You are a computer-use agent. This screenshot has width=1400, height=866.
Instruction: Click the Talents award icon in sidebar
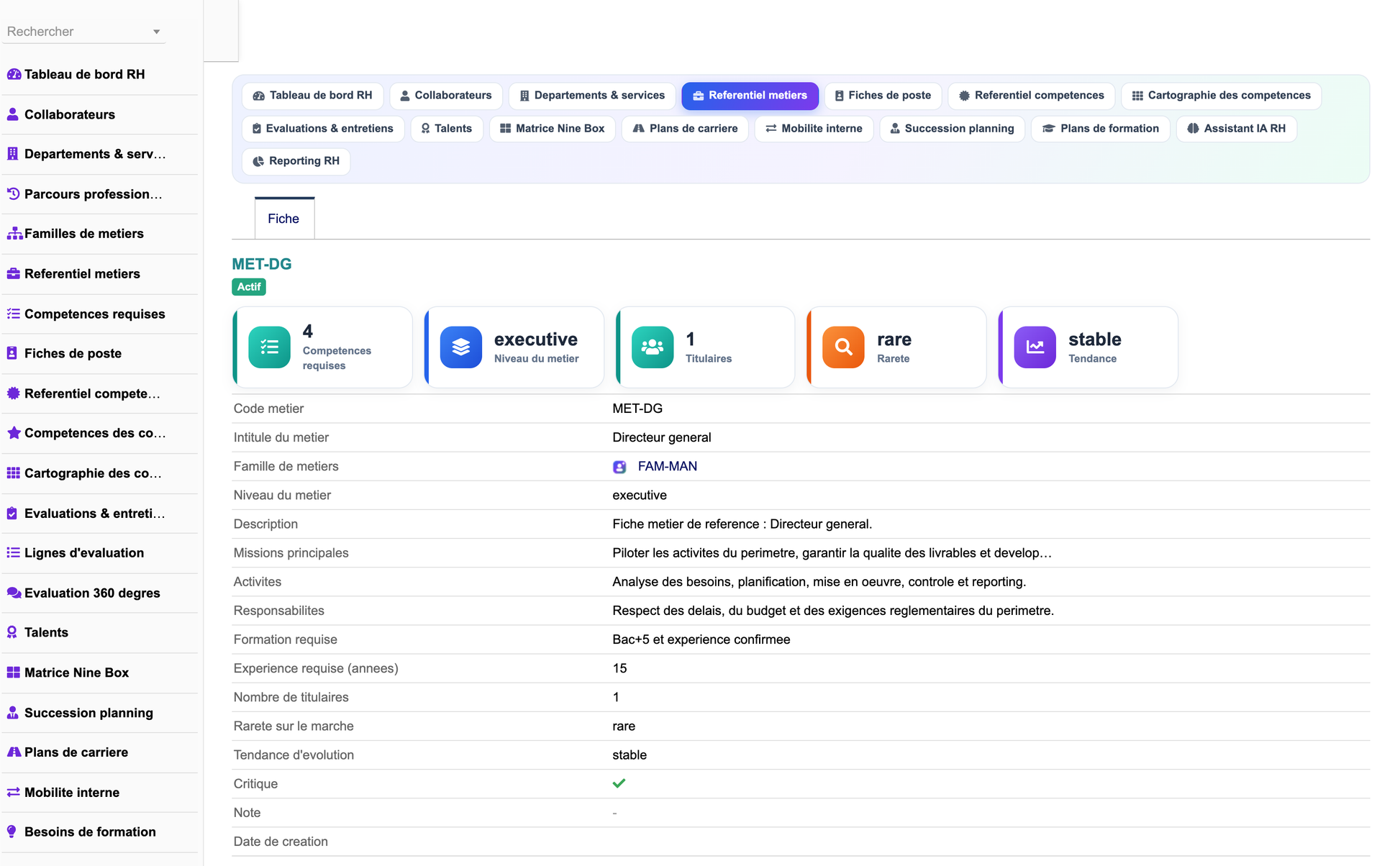point(13,632)
